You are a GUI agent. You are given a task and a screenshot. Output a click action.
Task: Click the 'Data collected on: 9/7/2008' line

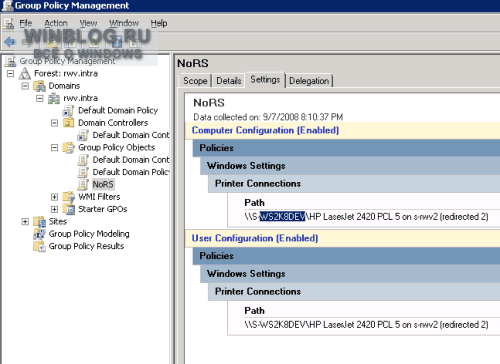click(268, 117)
